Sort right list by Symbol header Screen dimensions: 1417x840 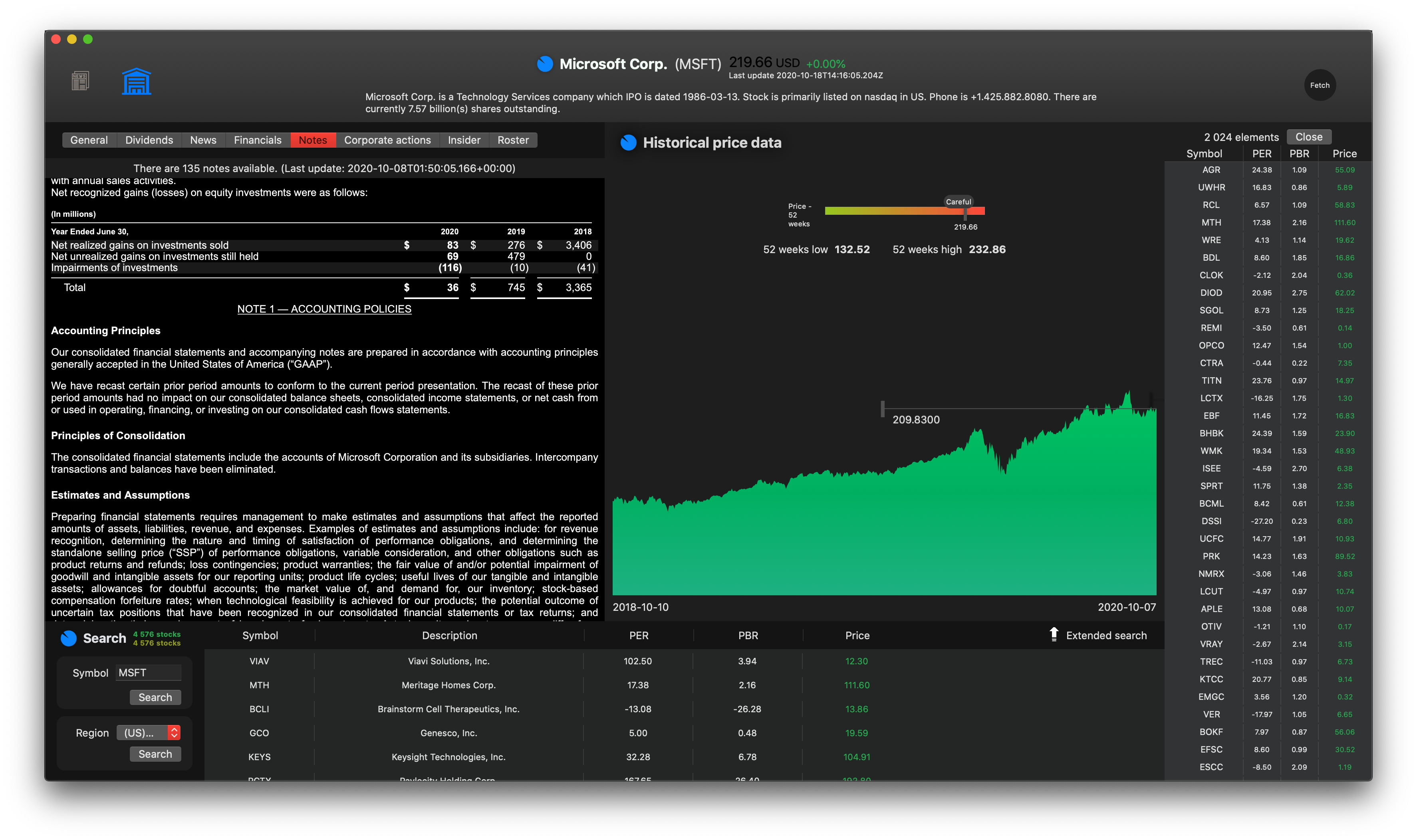(1204, 154)
